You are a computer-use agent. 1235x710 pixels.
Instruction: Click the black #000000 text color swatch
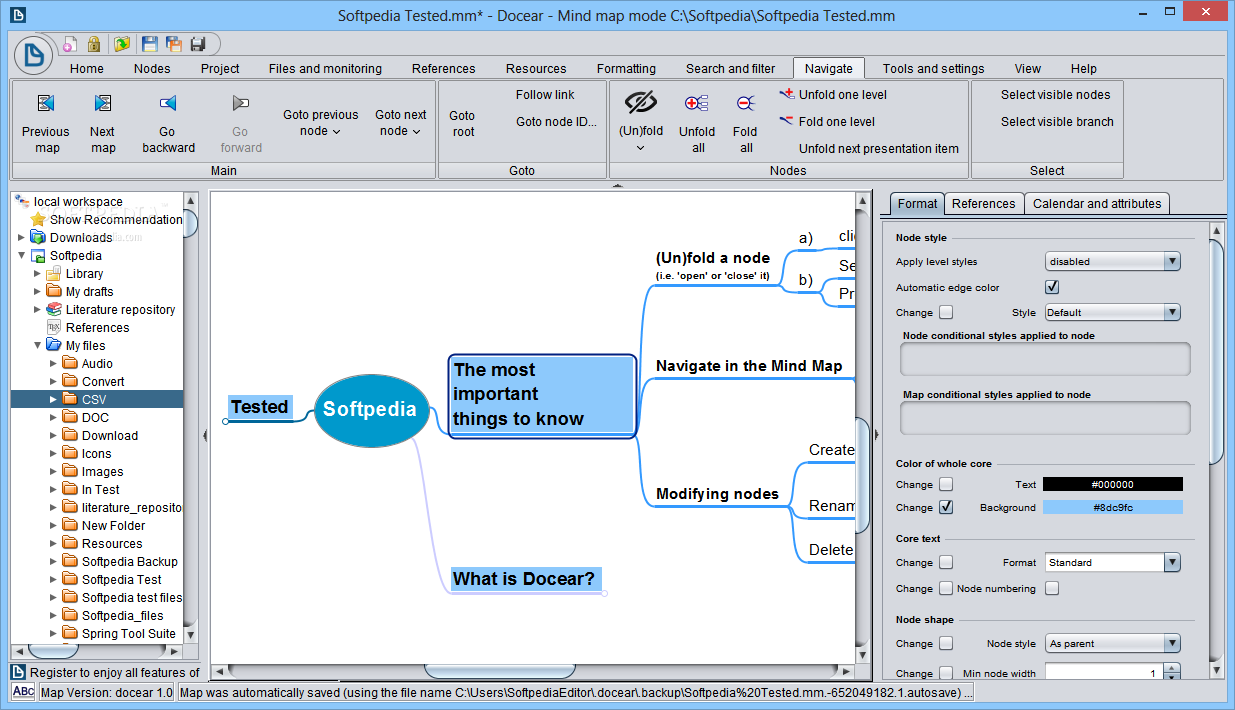pos(1112,485)
